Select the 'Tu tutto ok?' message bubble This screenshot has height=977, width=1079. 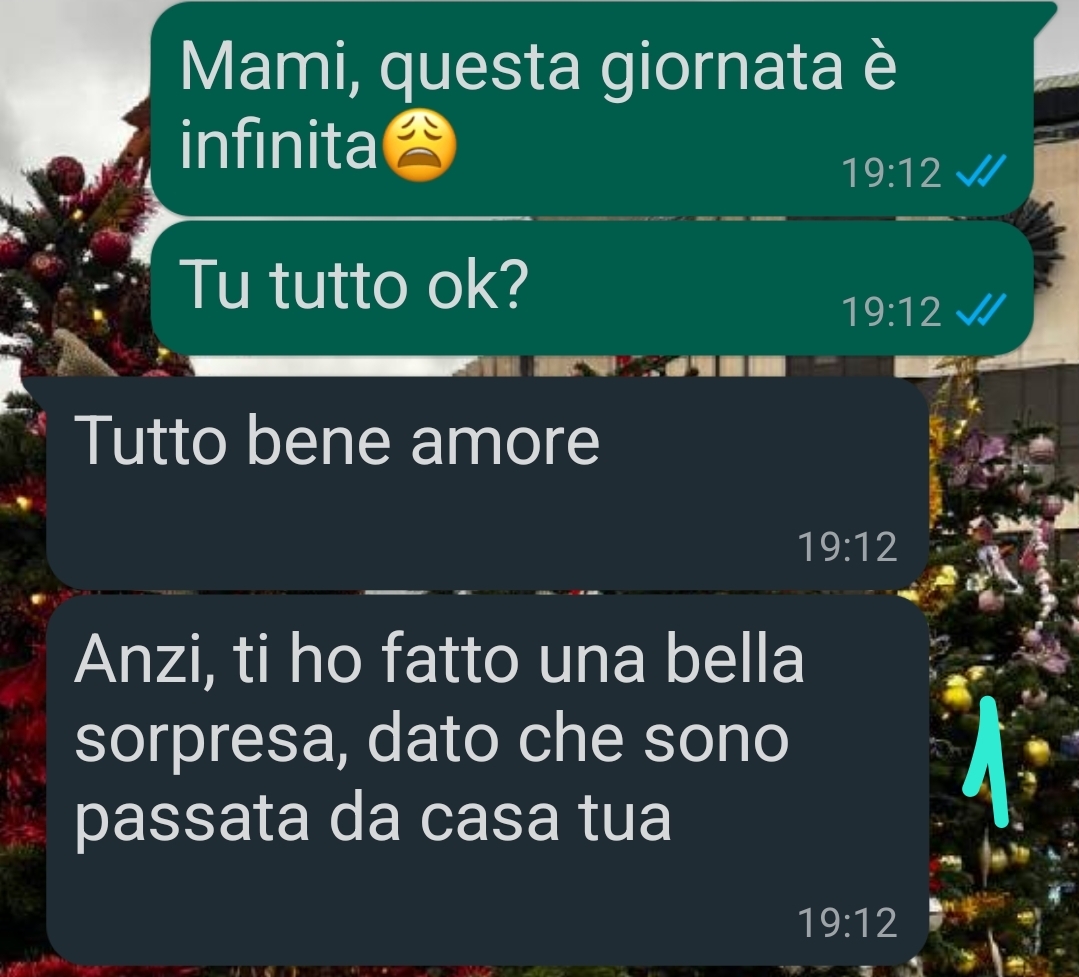tap(592, 288)
